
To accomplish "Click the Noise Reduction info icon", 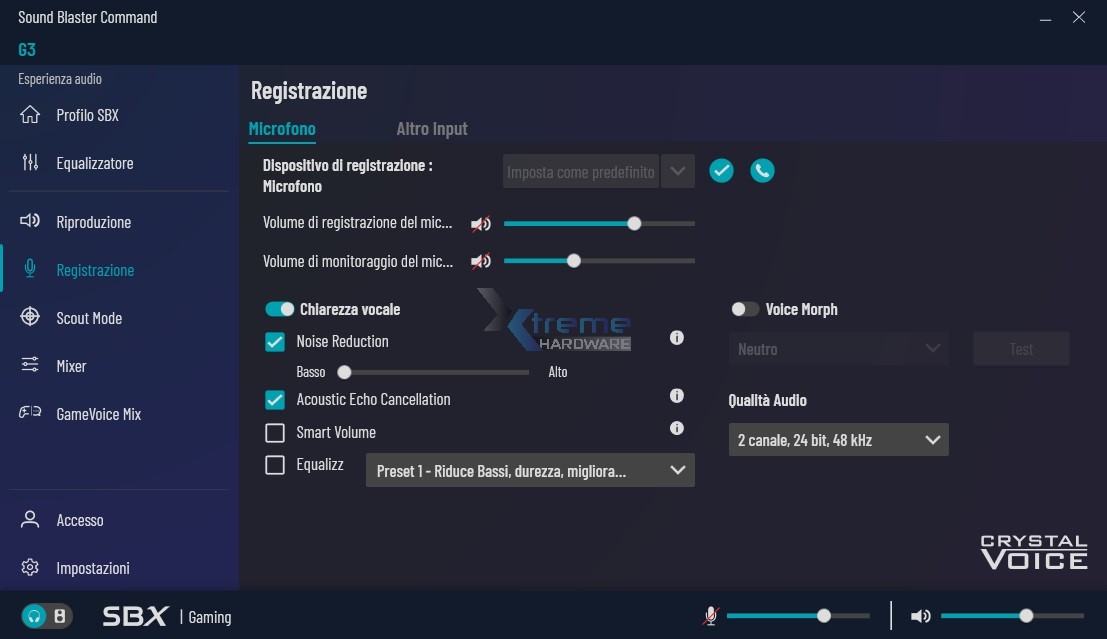I will 677,338.
